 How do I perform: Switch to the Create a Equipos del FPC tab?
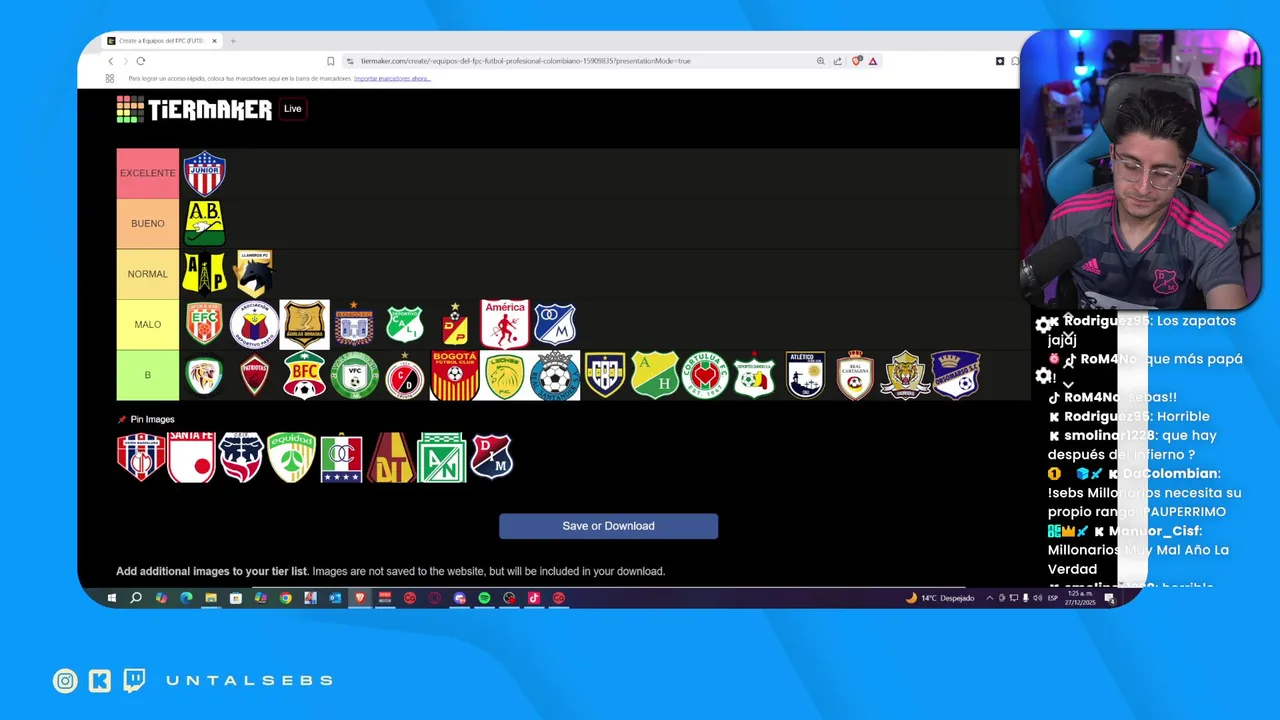(x=163, y=41)
